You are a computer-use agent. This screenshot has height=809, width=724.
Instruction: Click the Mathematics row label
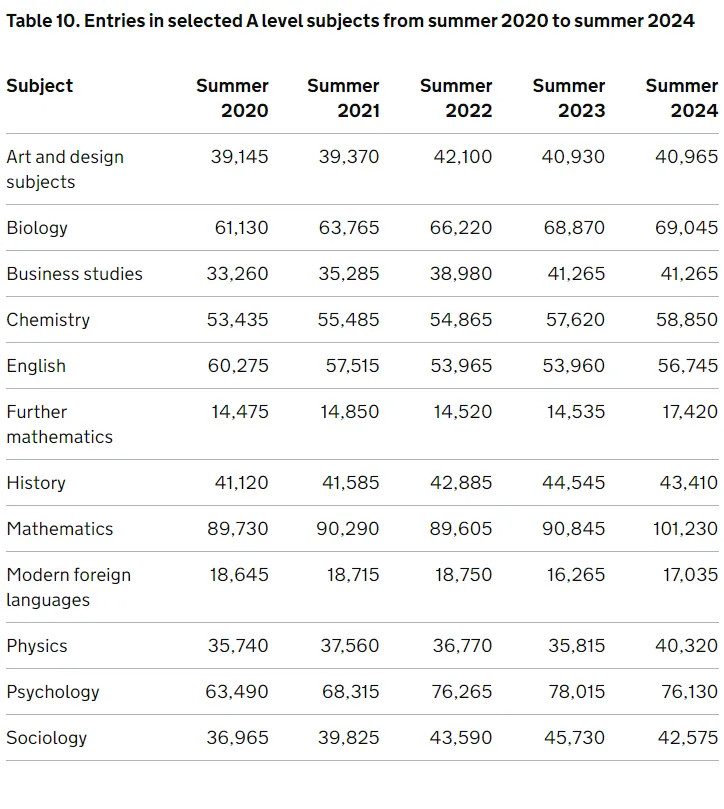[59, 529]
